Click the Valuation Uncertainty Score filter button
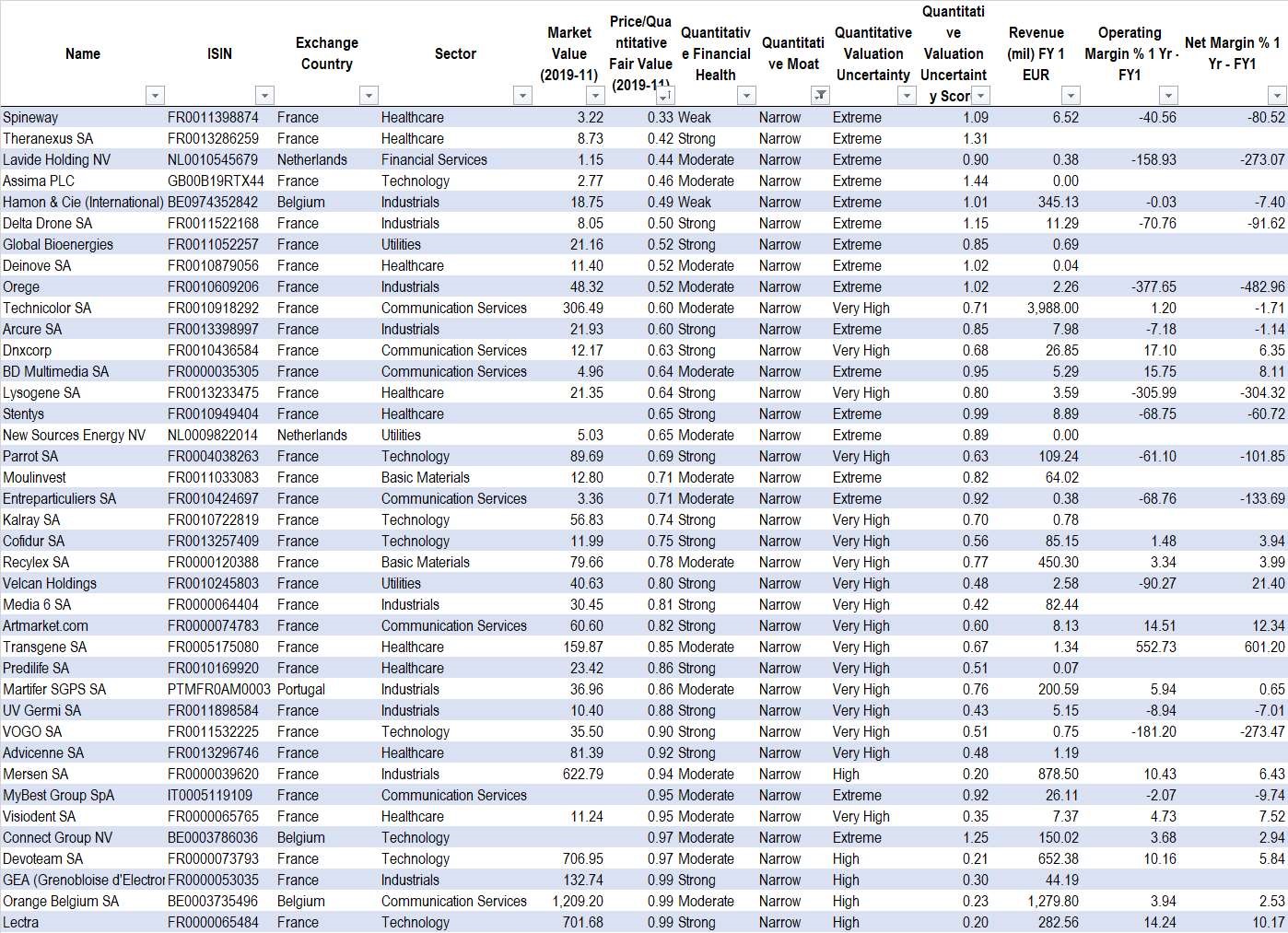The width and height of the screenshot is (1288, 933). (981, 96)
